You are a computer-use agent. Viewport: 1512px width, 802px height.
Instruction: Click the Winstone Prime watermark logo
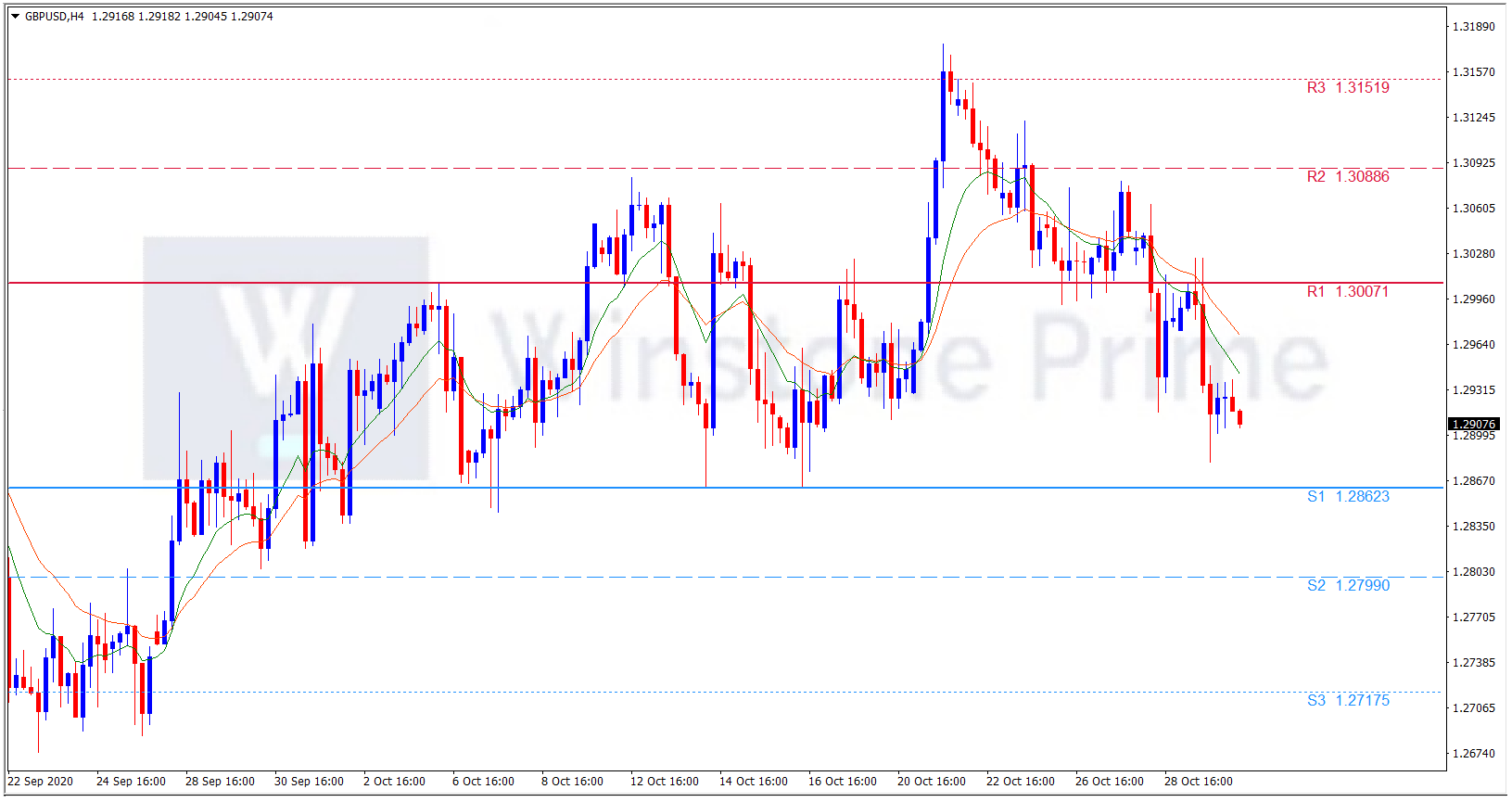point(286,357)
